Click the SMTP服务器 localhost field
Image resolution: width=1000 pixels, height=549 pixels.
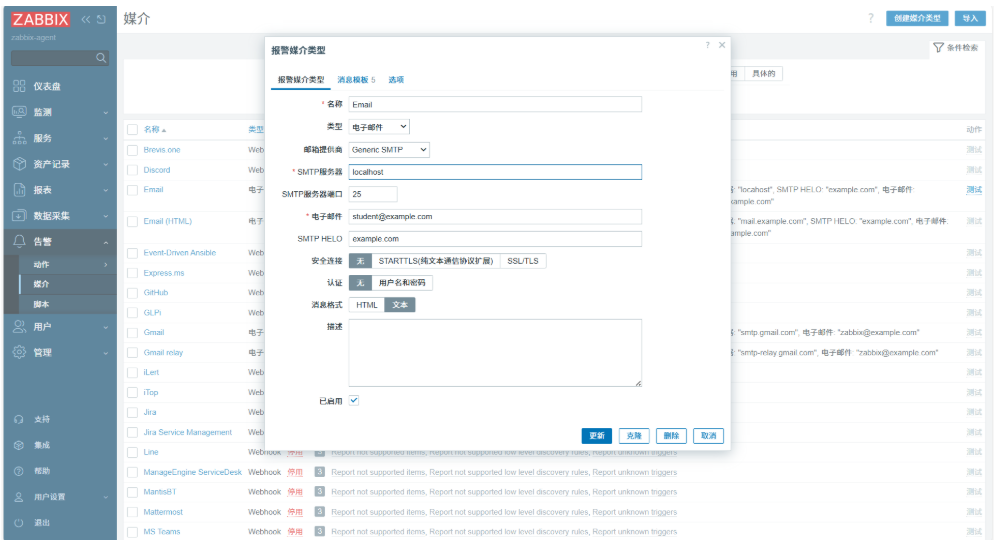[495, 172]
